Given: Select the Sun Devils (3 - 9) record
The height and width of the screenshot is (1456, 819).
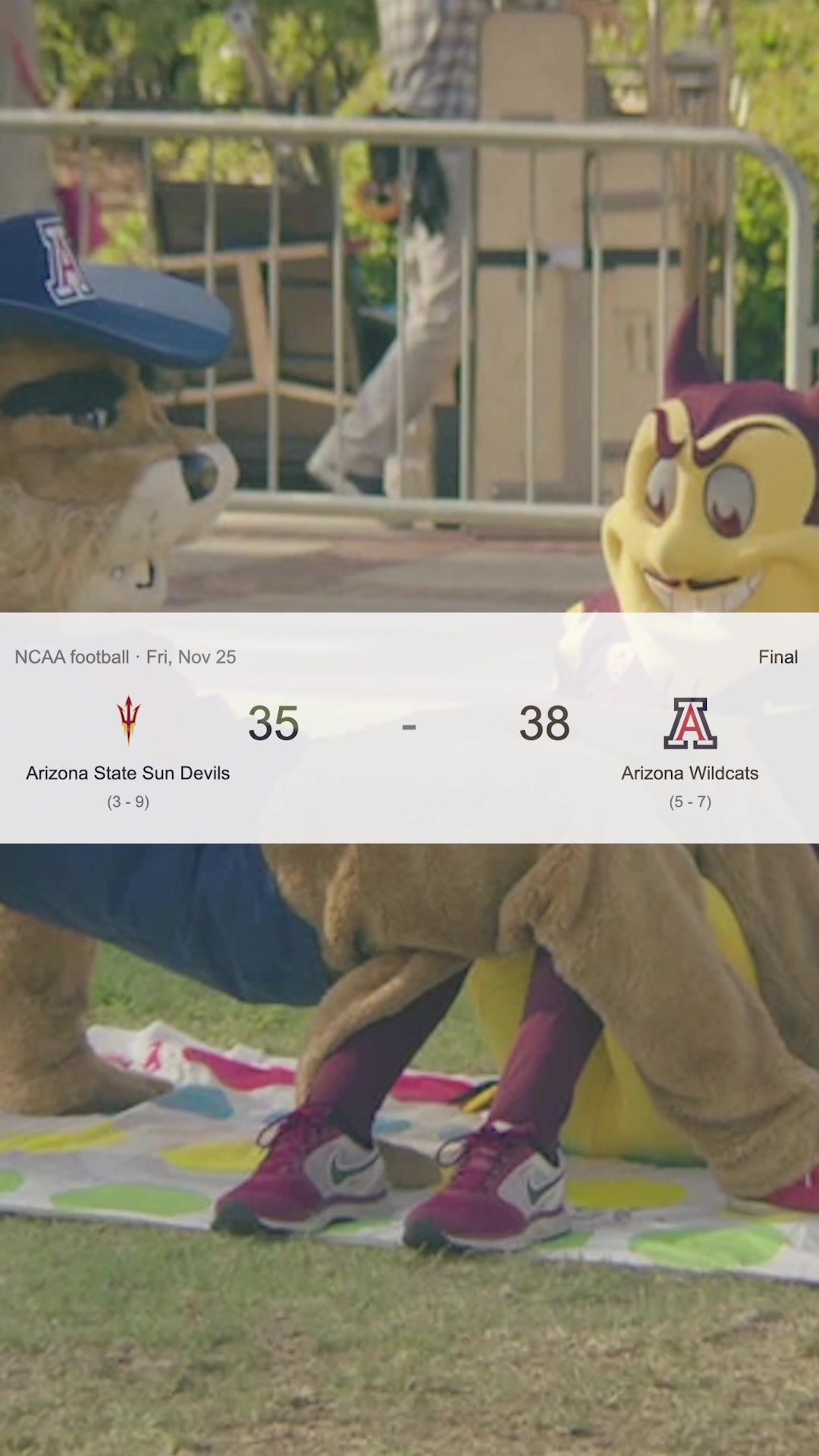Looking at the screenshot, I should 128,802.
